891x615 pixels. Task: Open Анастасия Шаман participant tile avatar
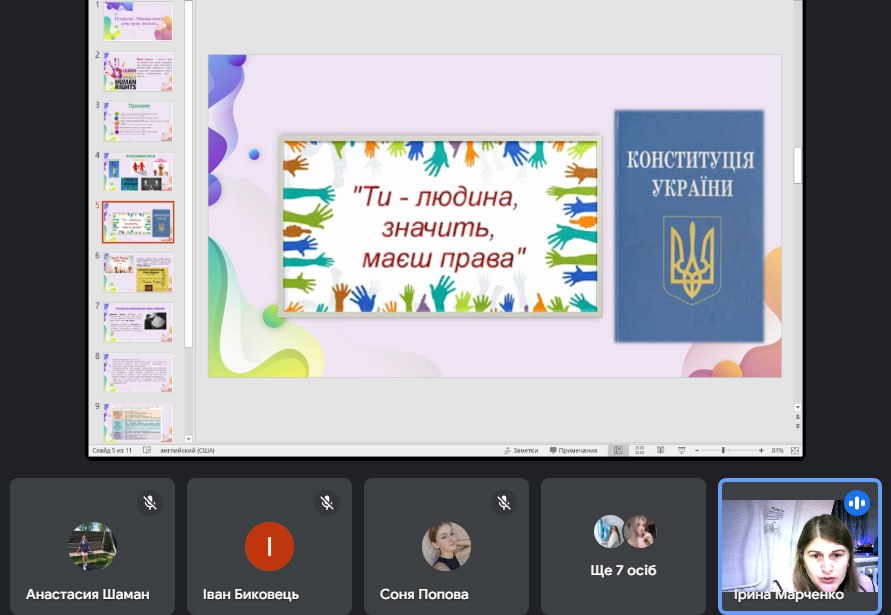pyautogui.click(x=93, y=546)
